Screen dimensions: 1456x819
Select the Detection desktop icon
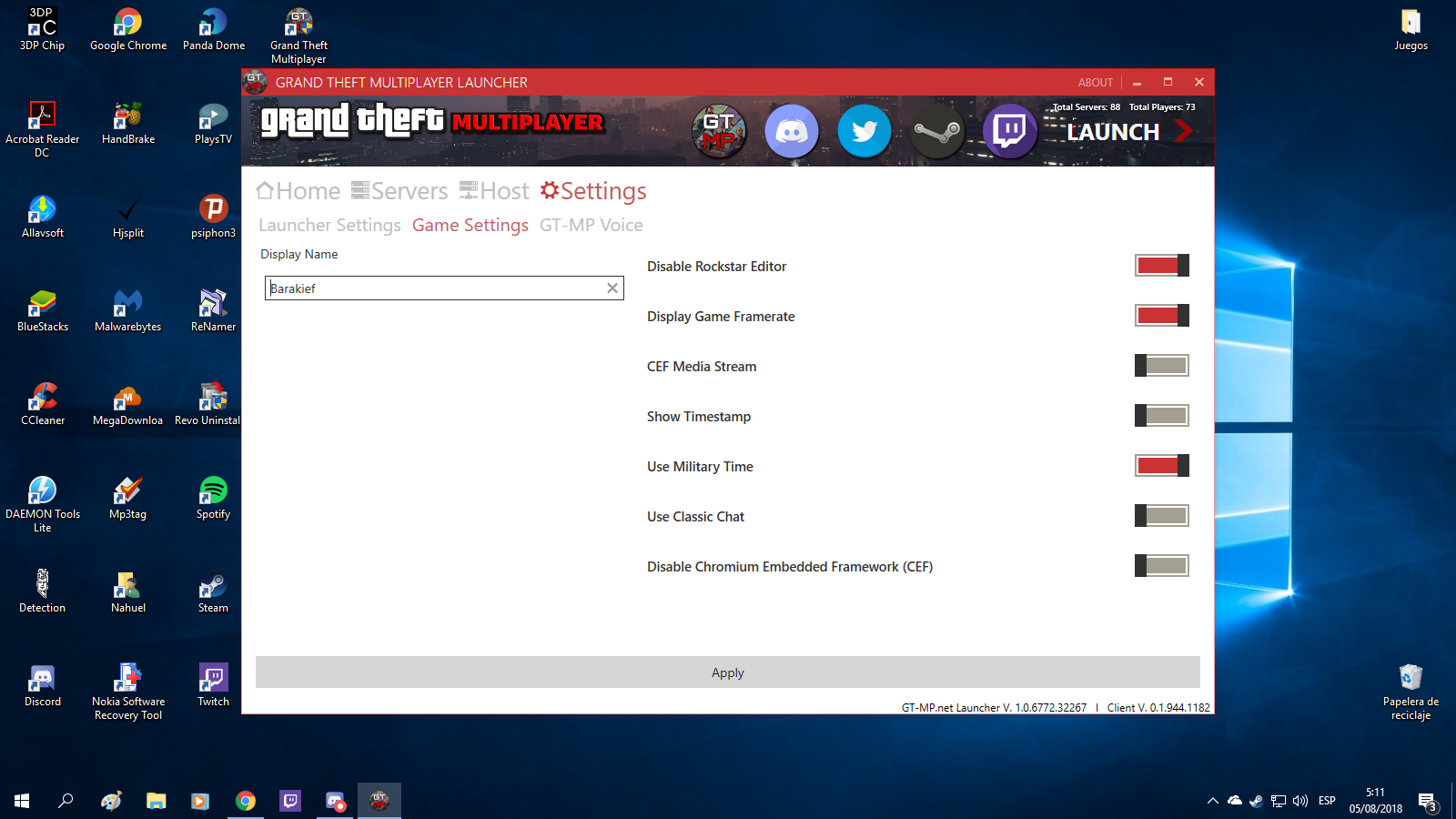click(x=43, y=592)
